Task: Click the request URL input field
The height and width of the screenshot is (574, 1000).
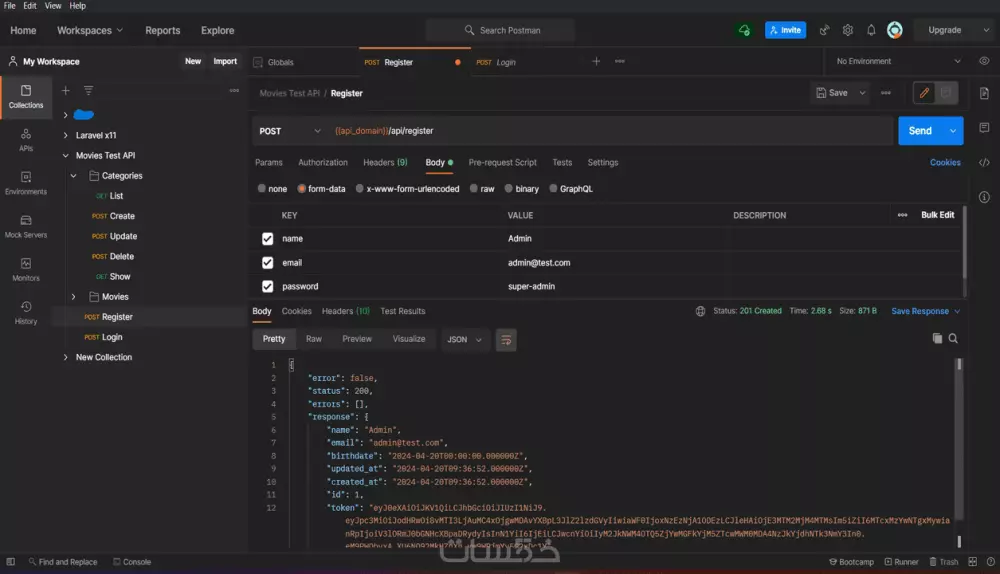Action: click(611, 131)
